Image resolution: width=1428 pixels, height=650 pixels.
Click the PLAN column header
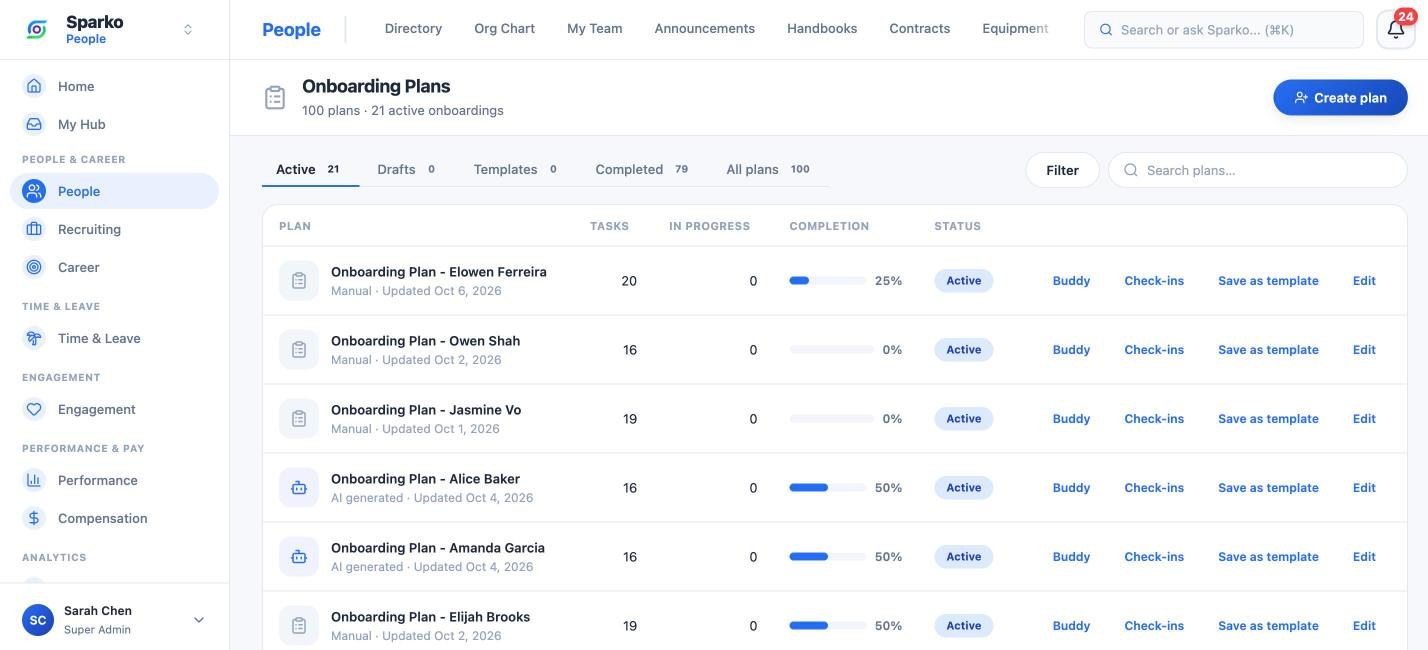[x=295, y=226]
